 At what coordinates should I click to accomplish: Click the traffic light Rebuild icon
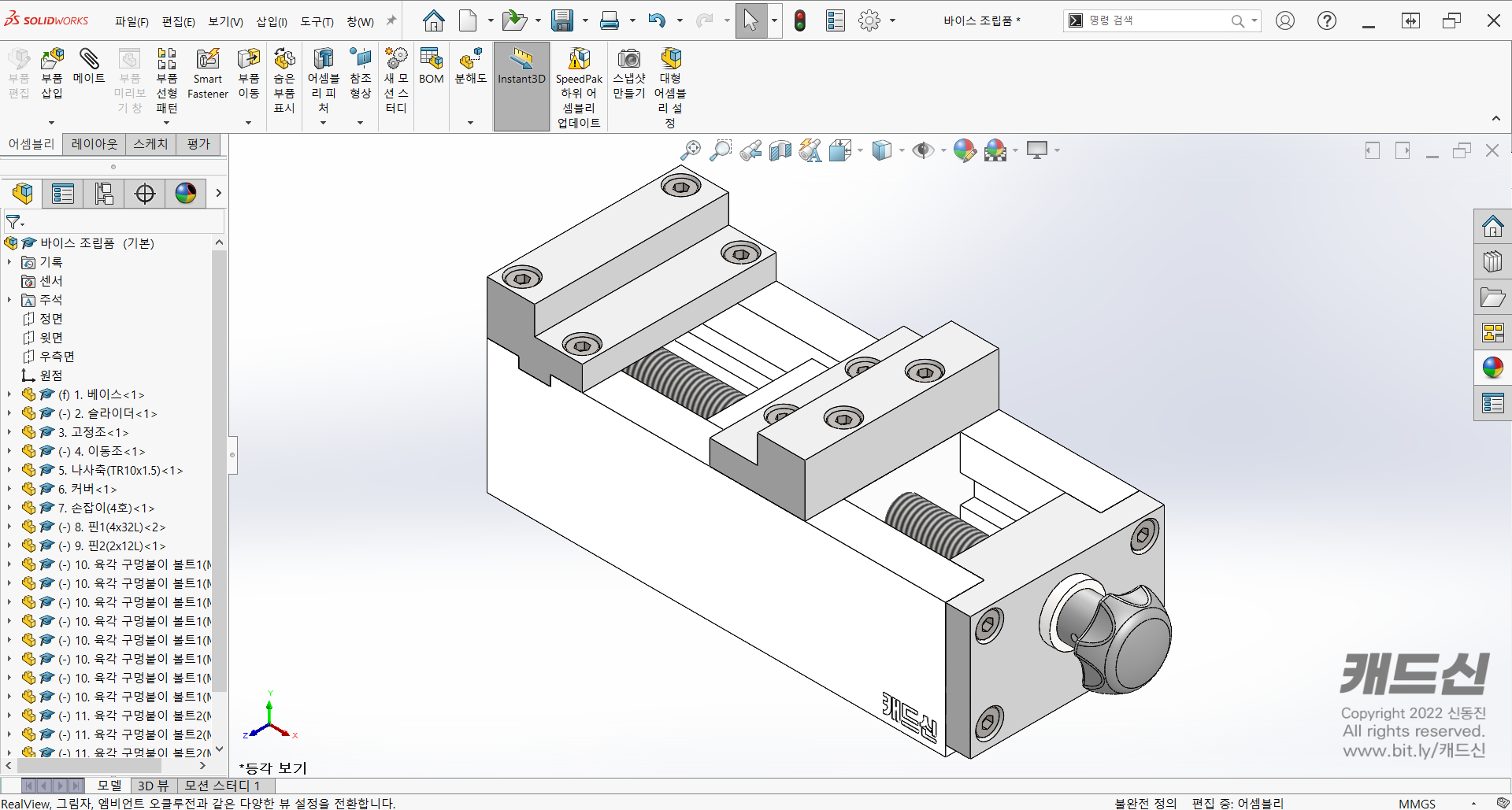(x=800, y=20)
